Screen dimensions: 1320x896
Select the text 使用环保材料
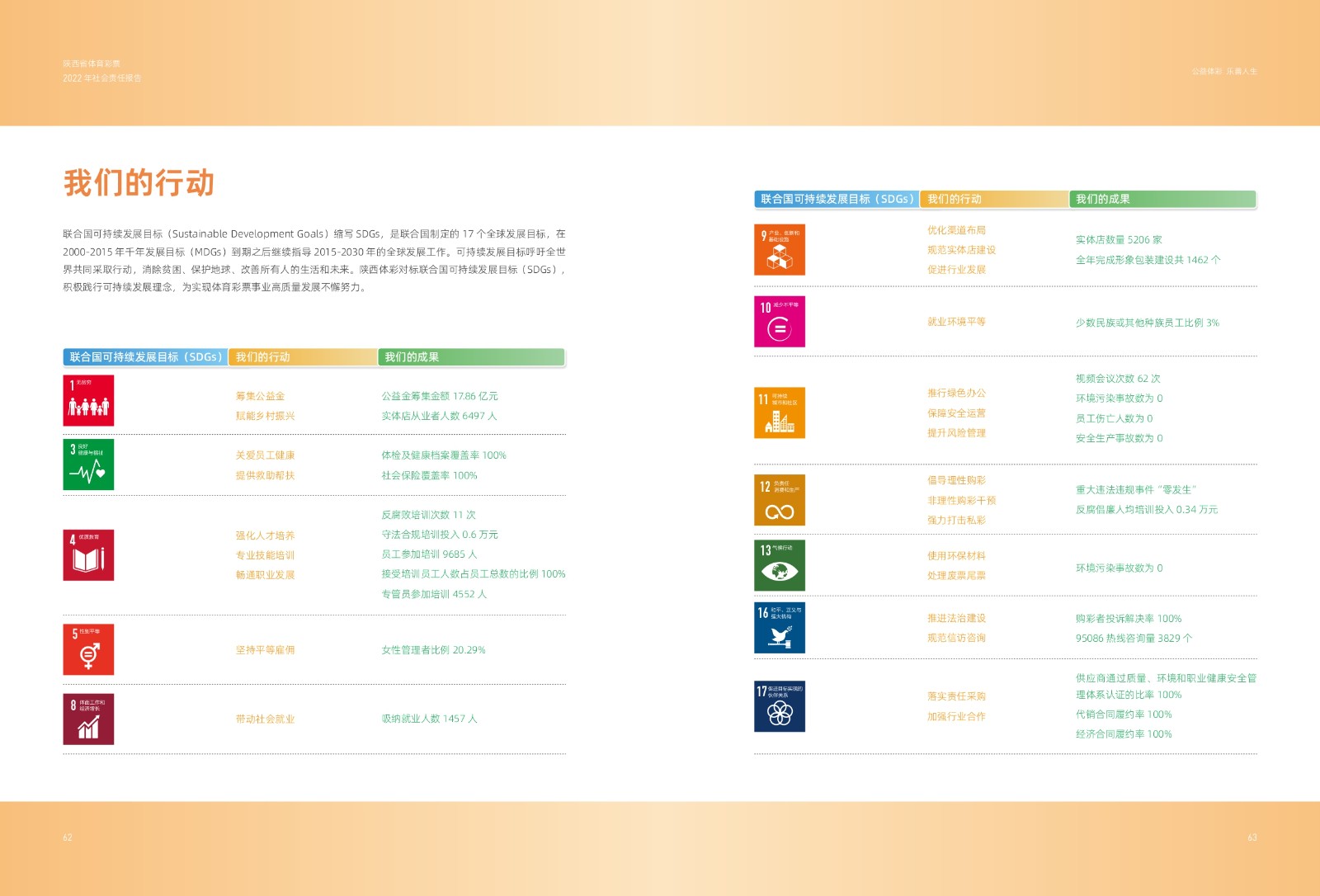(956, 556)
